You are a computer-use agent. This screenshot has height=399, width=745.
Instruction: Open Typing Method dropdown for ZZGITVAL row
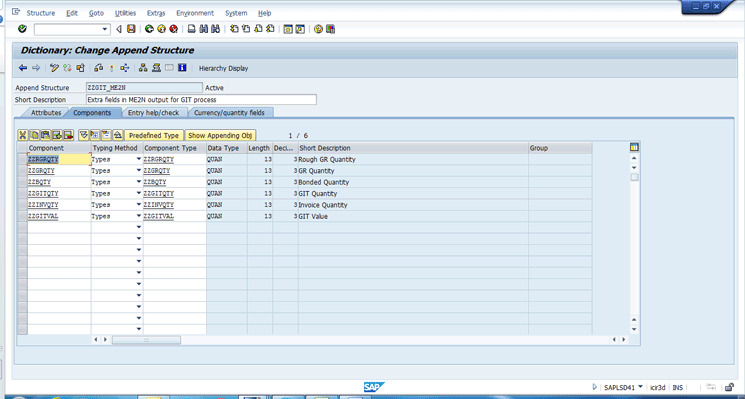click(139, 216)
